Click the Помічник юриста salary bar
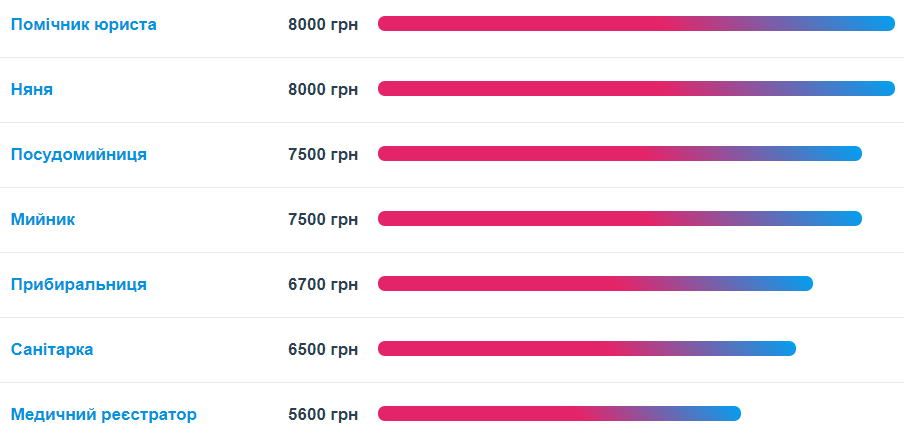 coord(636,24)
